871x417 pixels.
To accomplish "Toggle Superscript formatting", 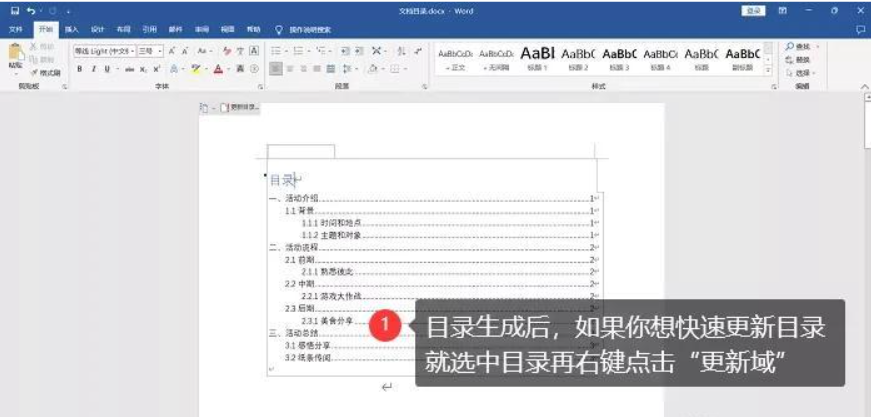I will coord(157,69).
